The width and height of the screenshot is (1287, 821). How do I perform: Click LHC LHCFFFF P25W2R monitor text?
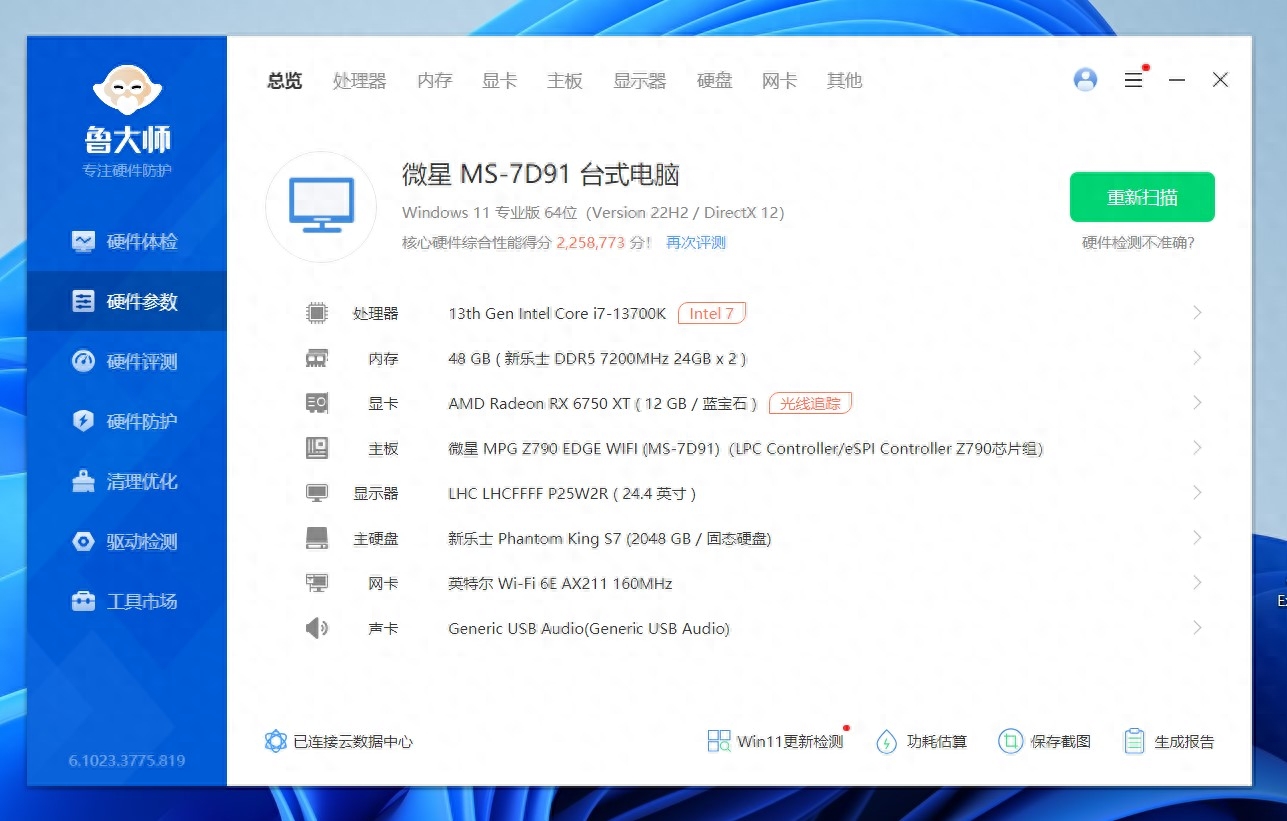click(572, 493)
